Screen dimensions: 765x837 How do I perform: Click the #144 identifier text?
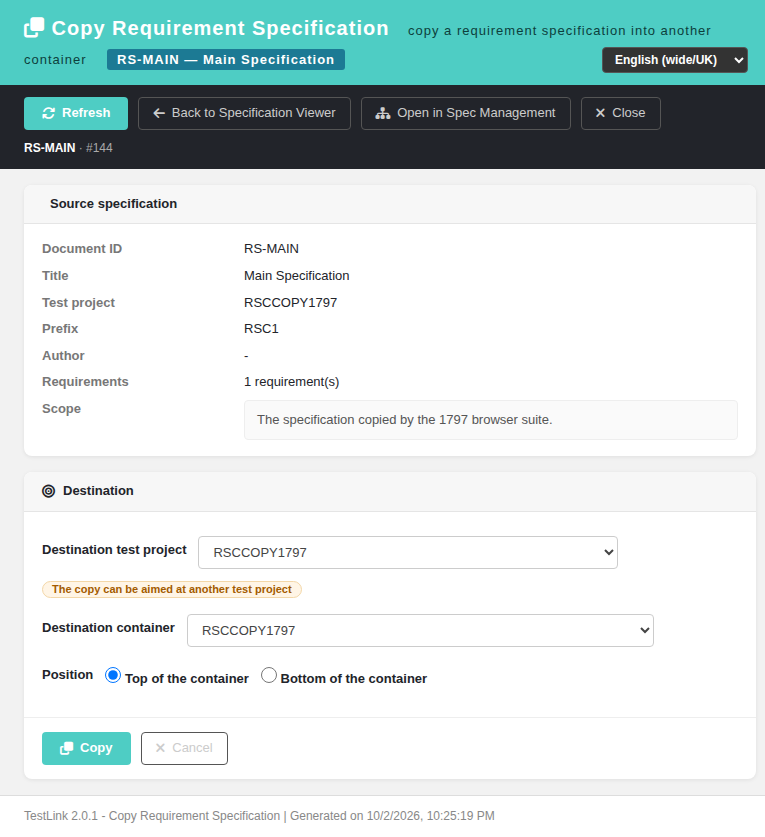pyautogui.click(x=99, y=148)
